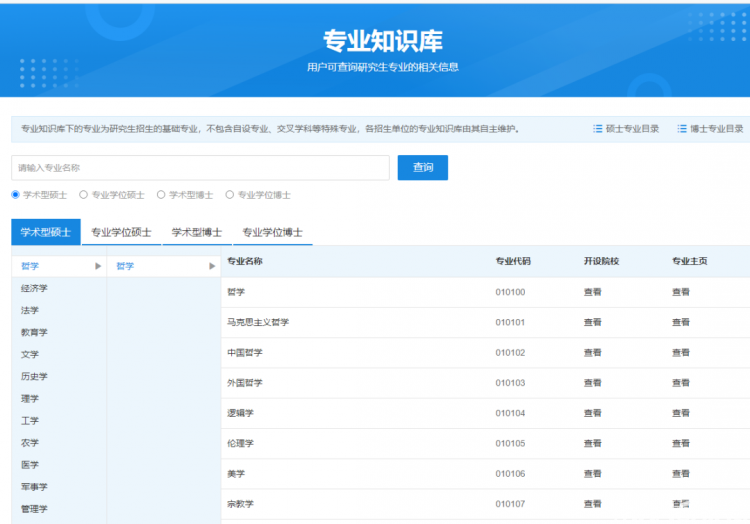Select the 理学 category

click(x=30, y=399)
